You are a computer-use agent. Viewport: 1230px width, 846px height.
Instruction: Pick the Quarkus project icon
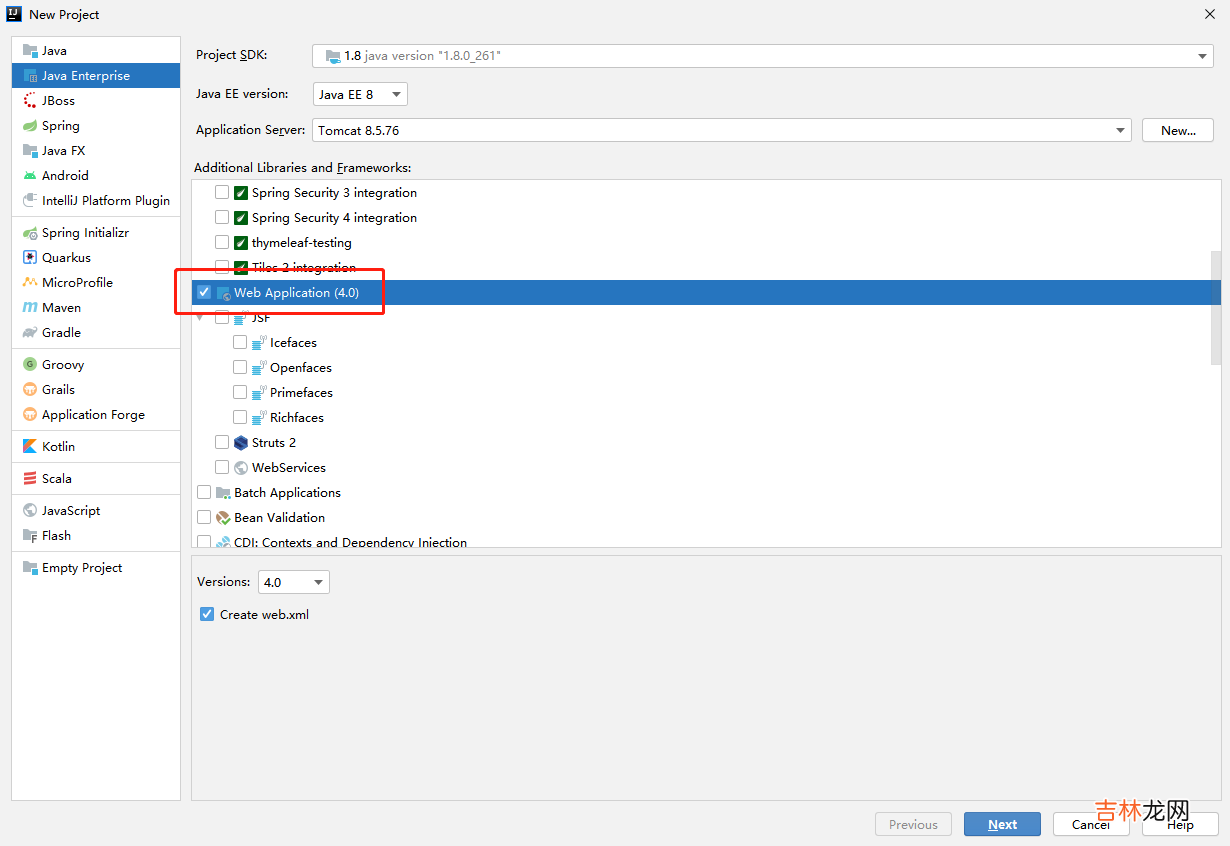click(x=30, y=258)
